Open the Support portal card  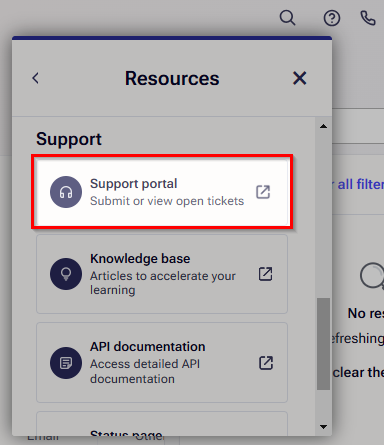(x=162, y=192)
